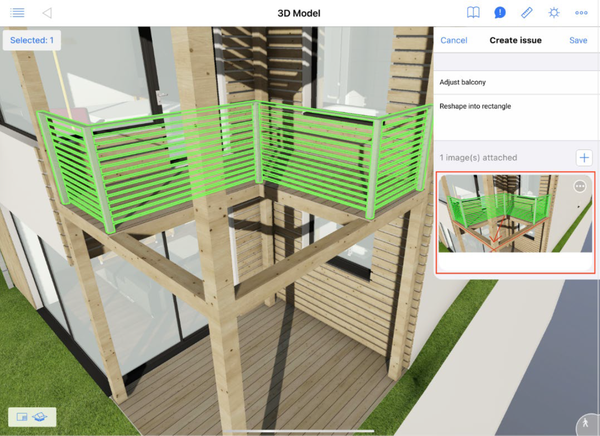600x436 pixels.
Task: Open attached image options ellipsis
Action: tap(580, 186)
